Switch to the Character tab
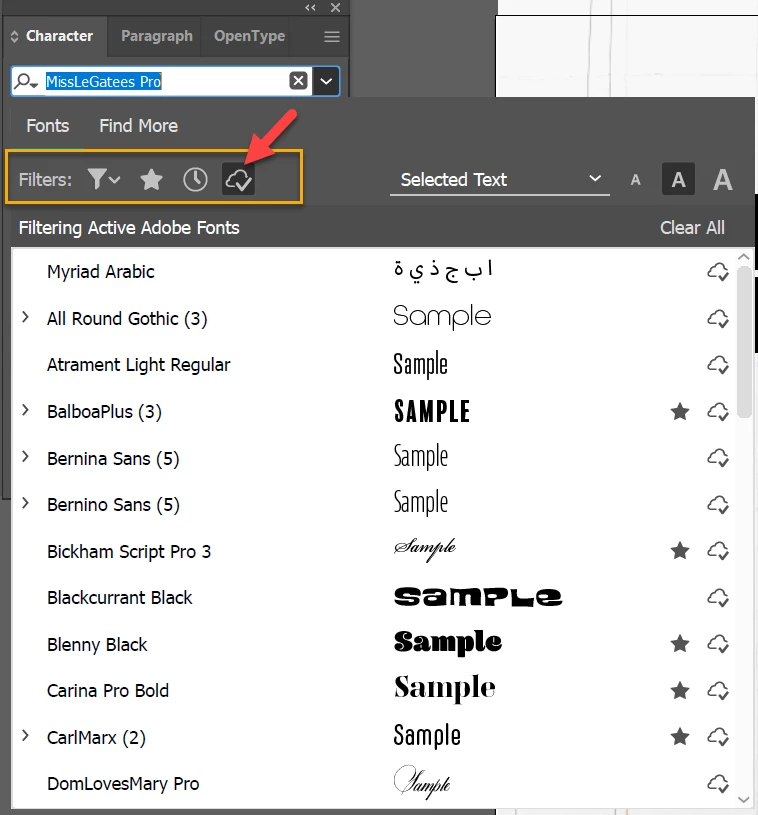Screen dimensions: 758x815 pos(59,36)
